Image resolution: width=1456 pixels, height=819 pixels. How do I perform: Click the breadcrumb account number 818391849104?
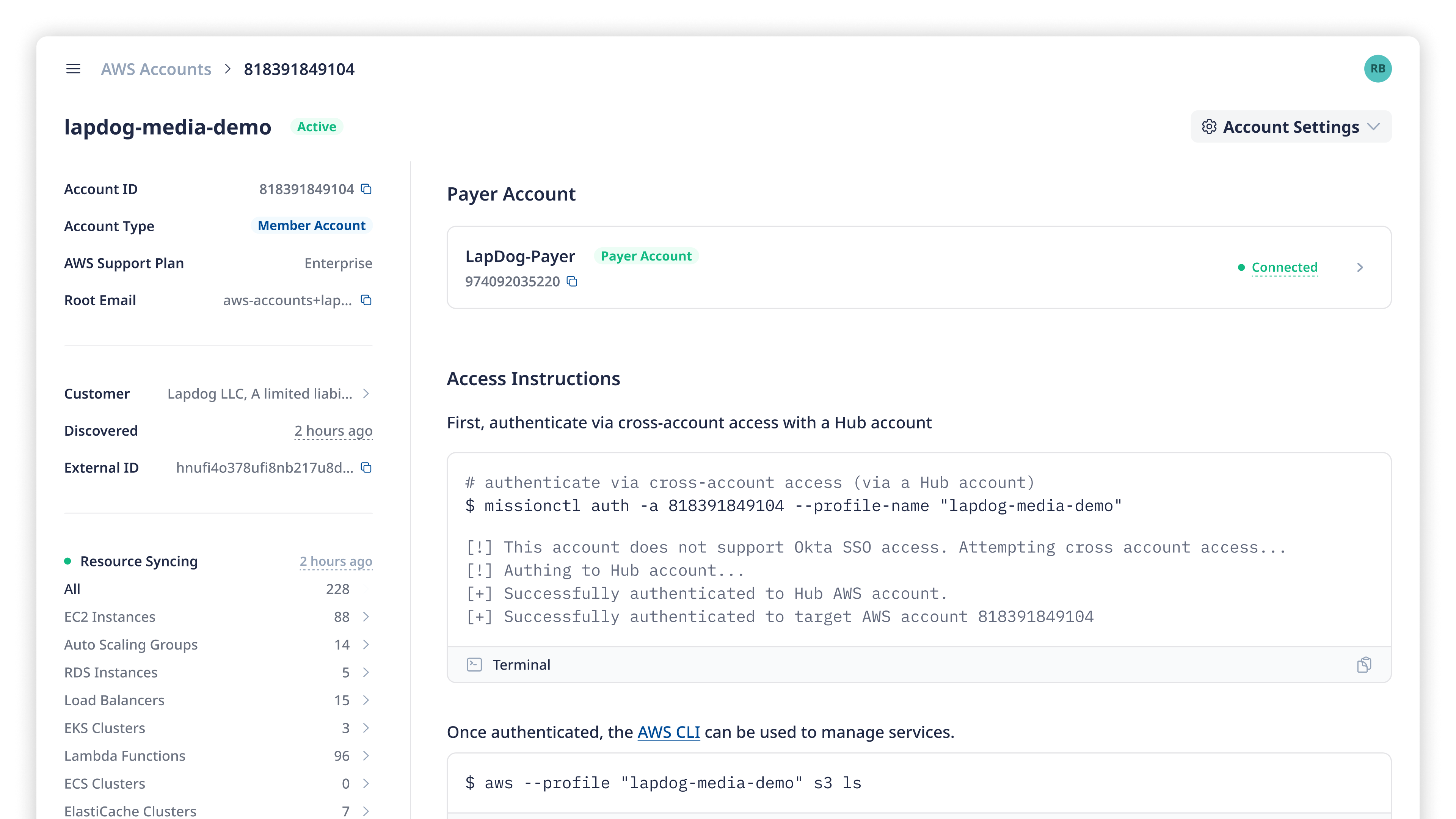point(299,69)
